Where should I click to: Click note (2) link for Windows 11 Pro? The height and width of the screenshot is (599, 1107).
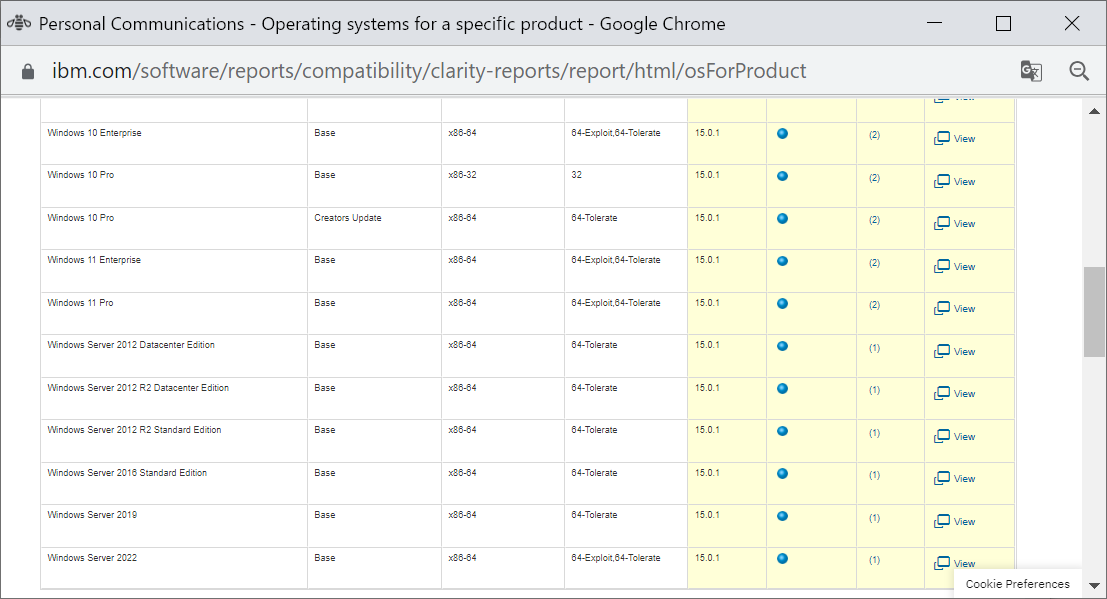click(874, 305)
